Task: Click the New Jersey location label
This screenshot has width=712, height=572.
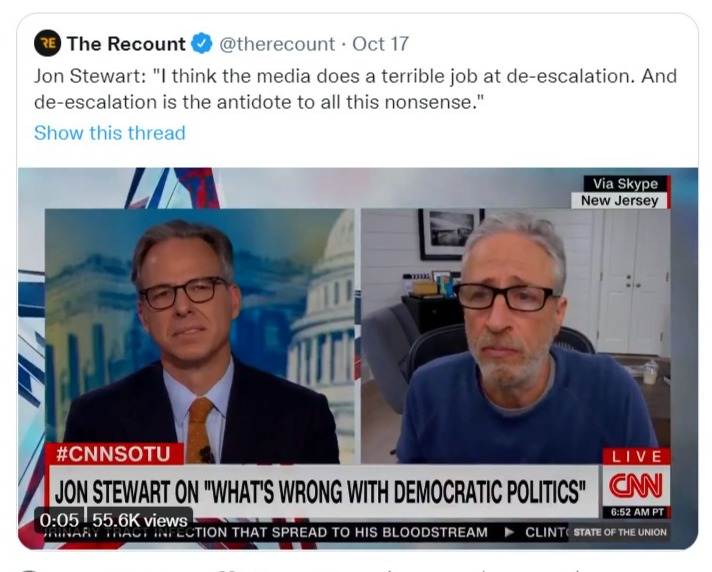Action: [619, 200]
